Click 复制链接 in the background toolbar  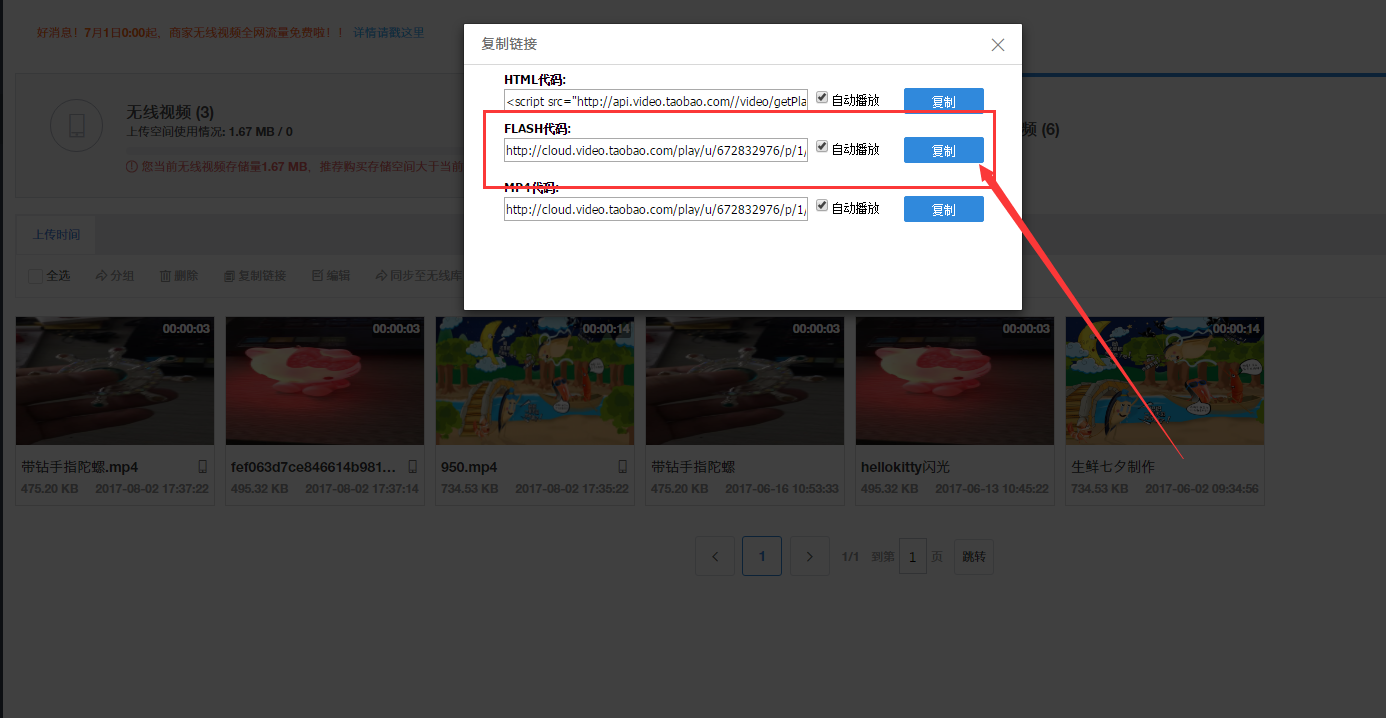[255, 276]
